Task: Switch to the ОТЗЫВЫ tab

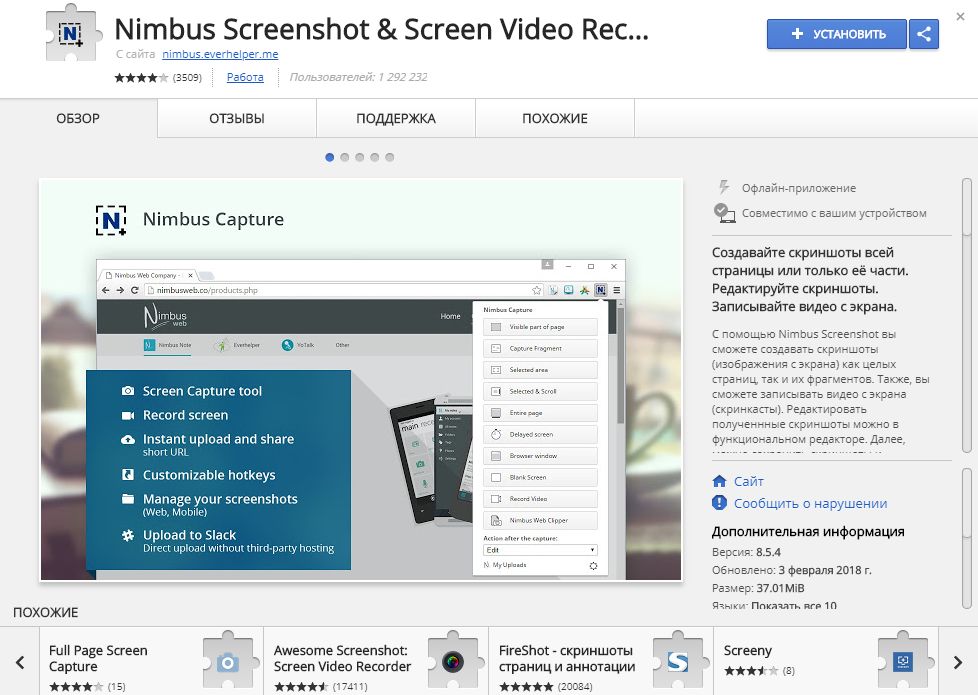Action: coord(237,118)
